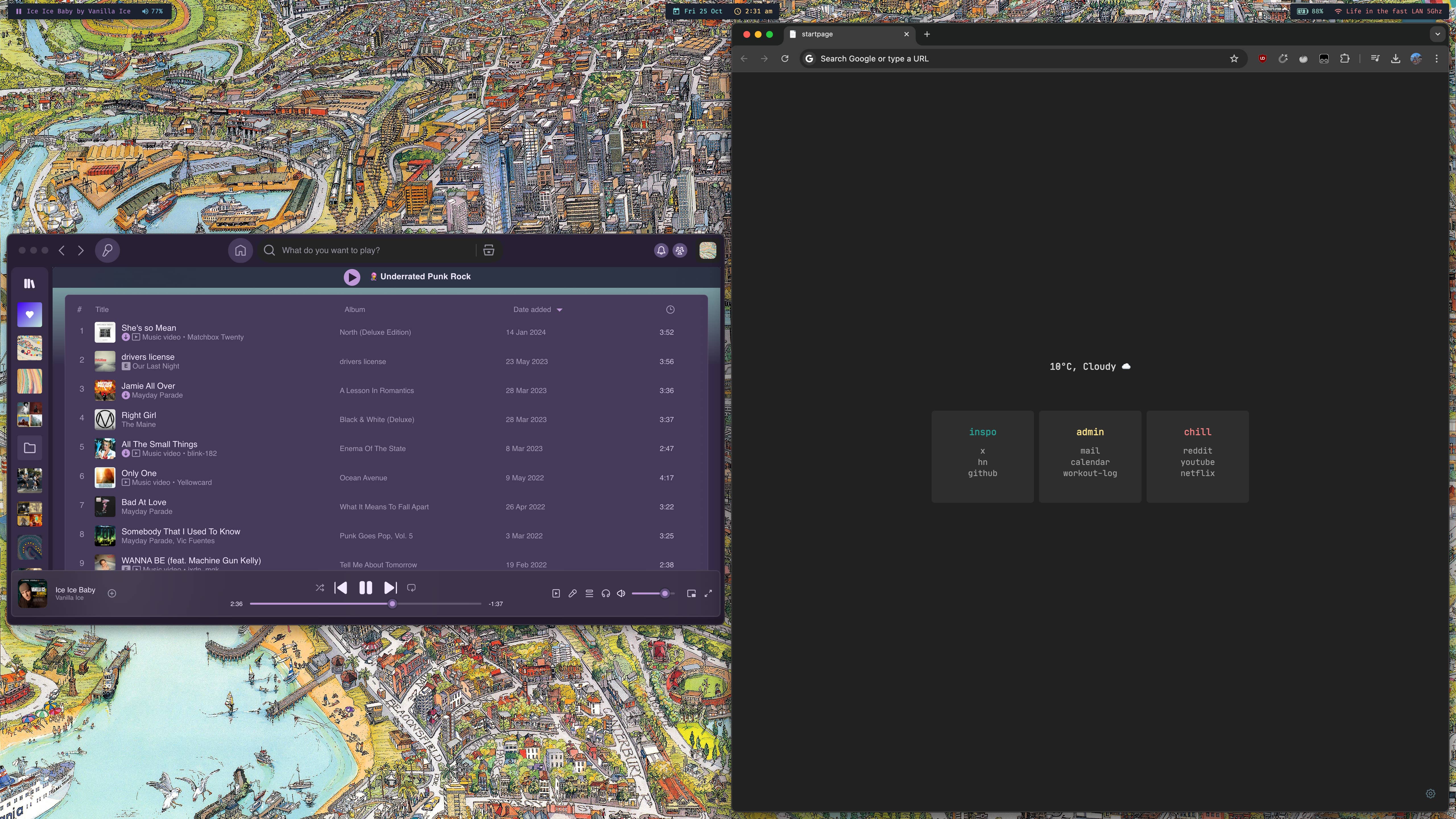Sort by duration clock column header
The width and height of the screenshot is (1456, 819).
click(x=670, y=310)
